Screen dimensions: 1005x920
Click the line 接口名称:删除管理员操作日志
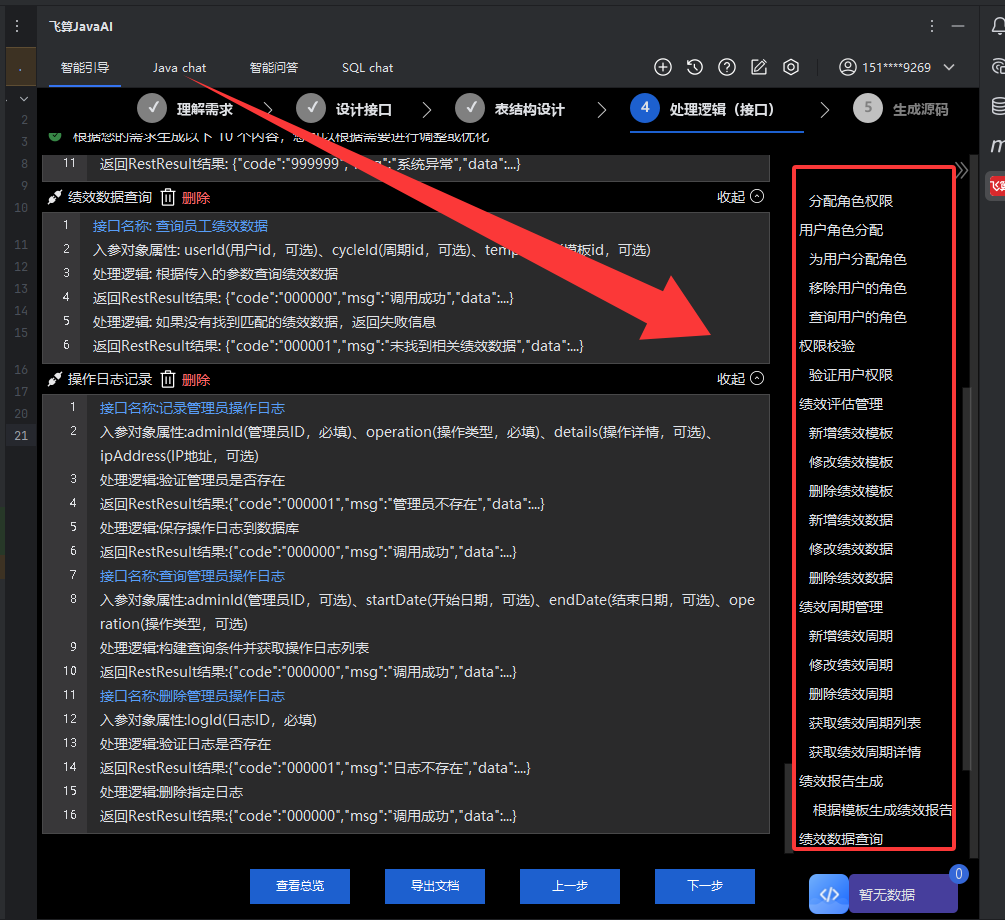coord(192,696)
